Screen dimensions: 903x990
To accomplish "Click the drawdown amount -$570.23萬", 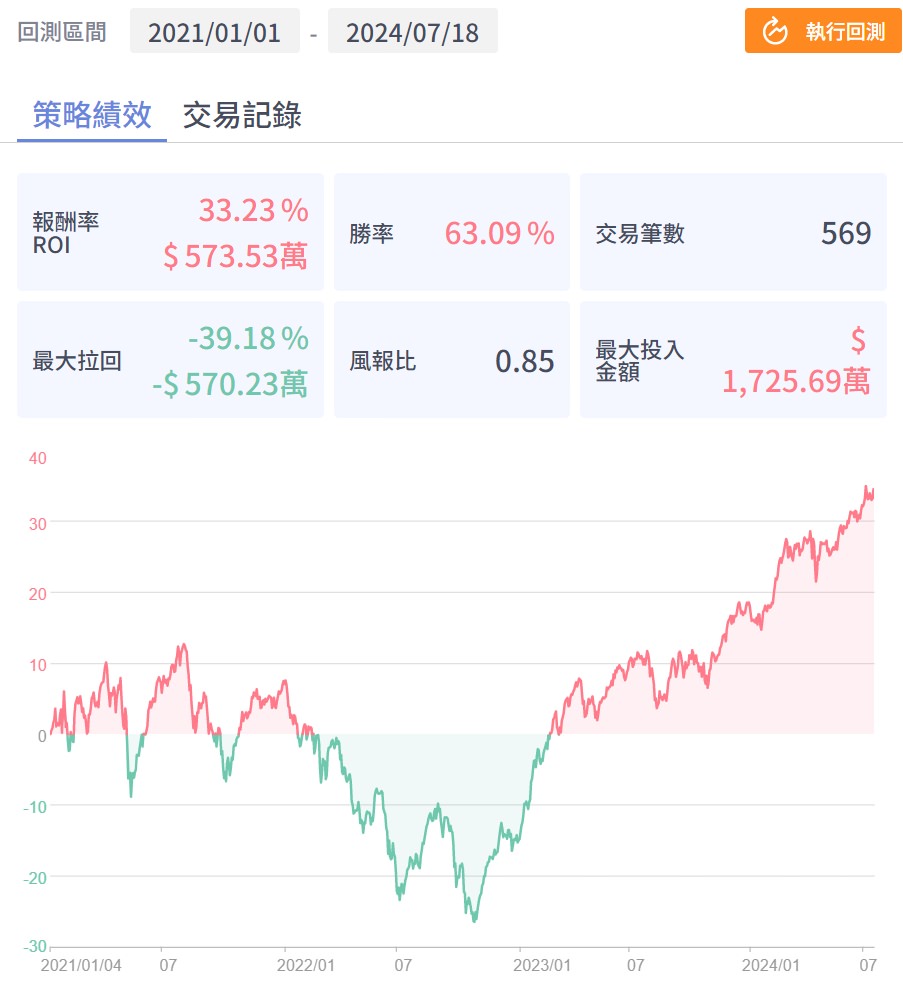I will [x=230, y=383].
